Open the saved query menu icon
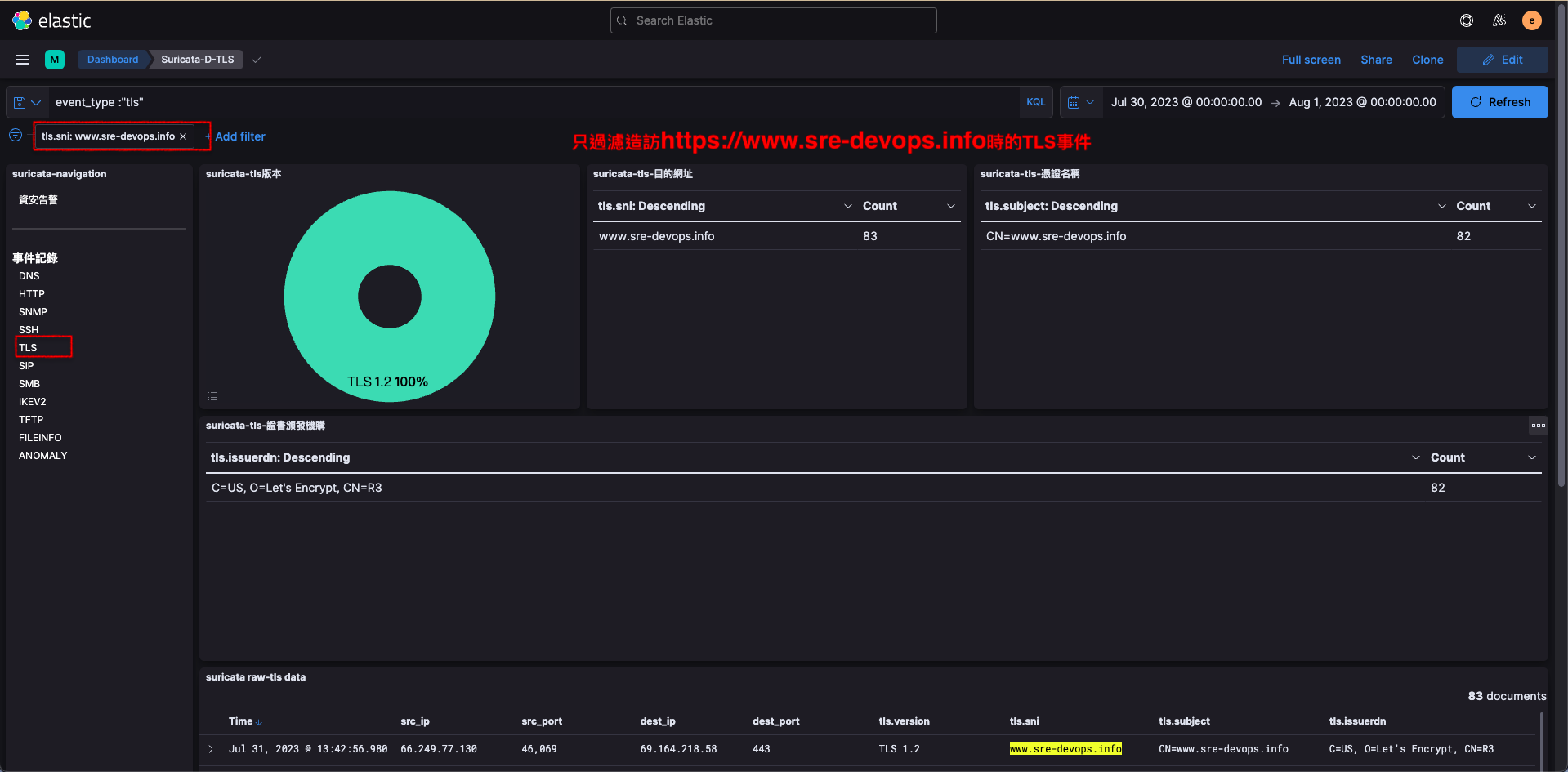The image size is (1568, 772). coord(27,102)
